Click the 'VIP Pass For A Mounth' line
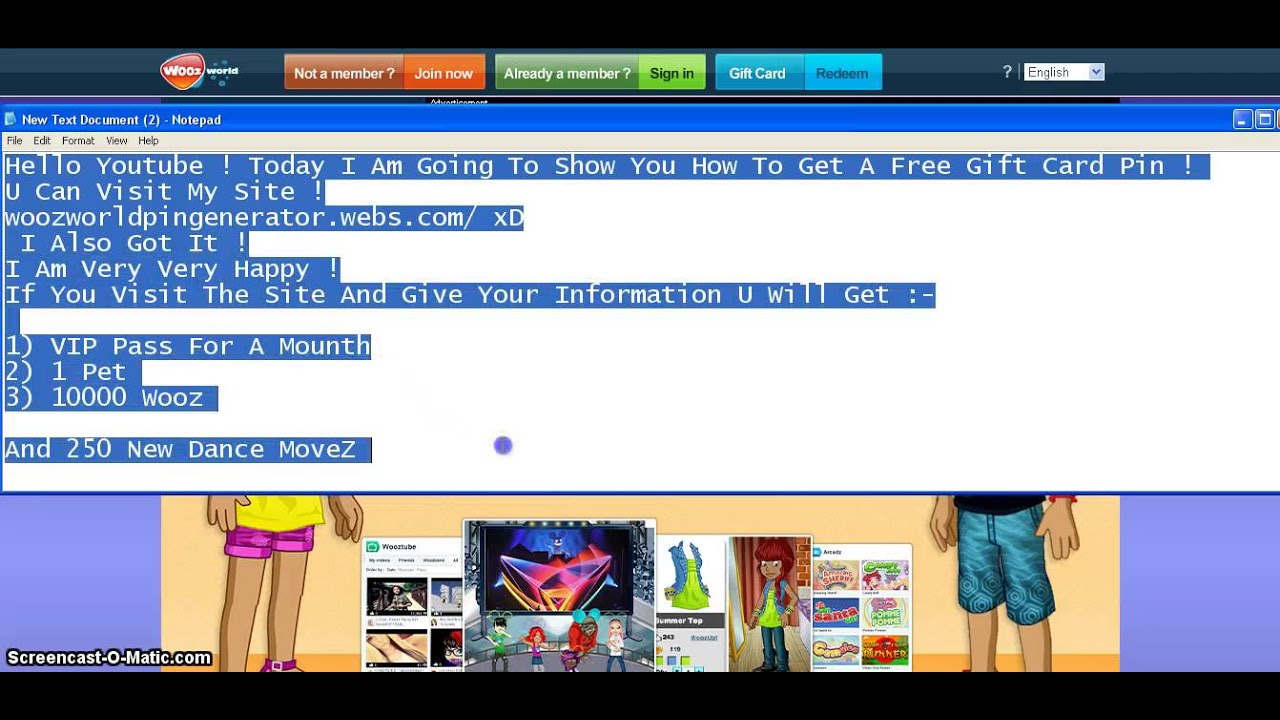This screenshot has width=1280, height=720. [188, 347]
